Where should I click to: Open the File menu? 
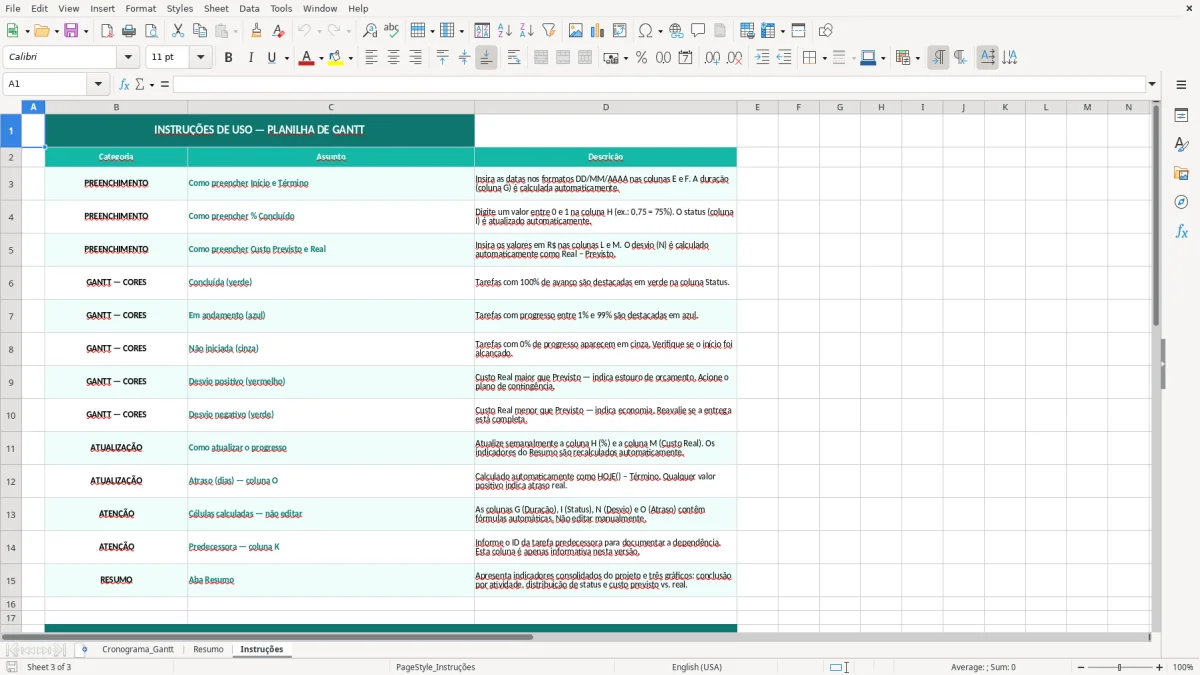[12, 8]
